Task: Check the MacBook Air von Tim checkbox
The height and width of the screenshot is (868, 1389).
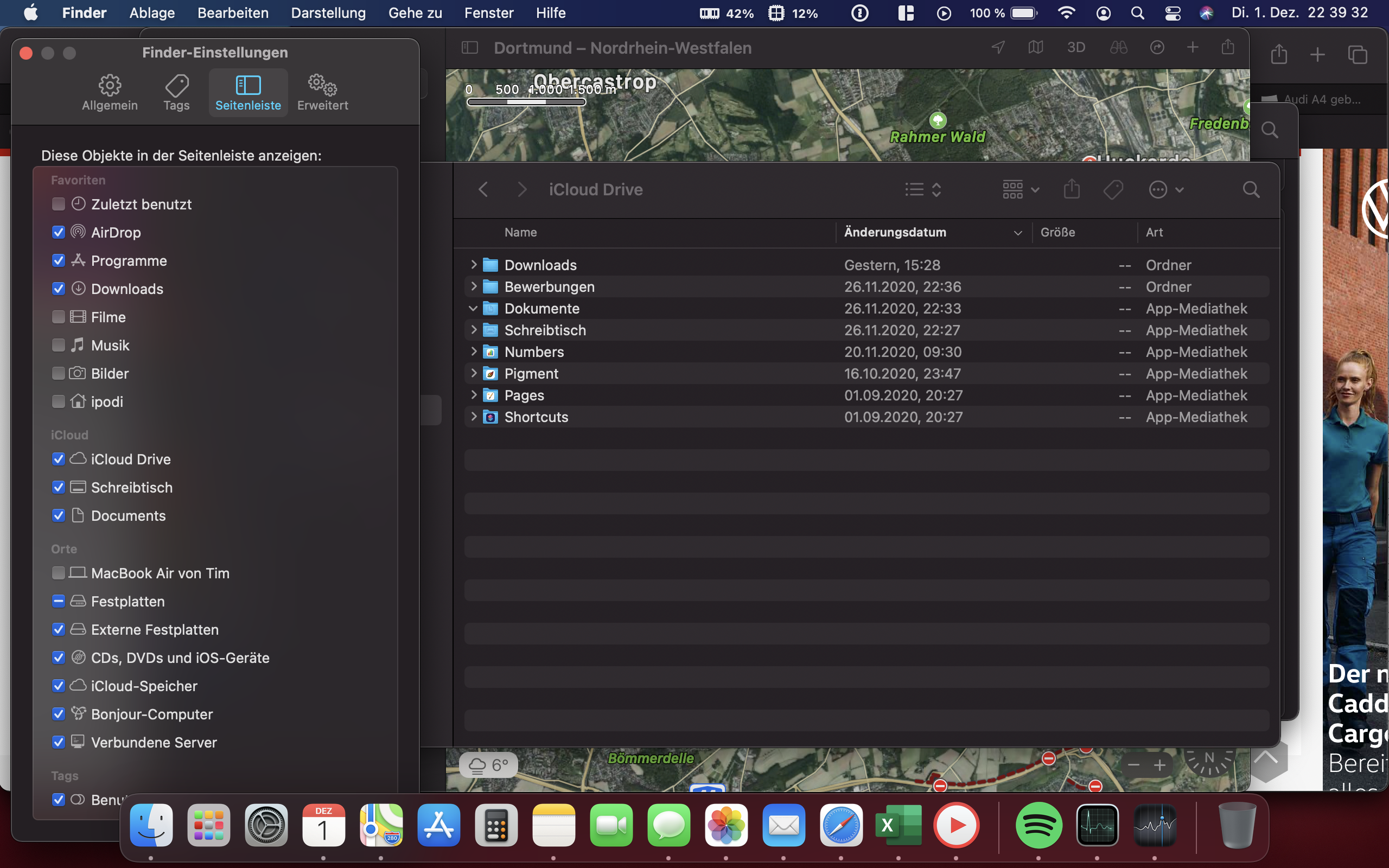Action: pos(59,573)
